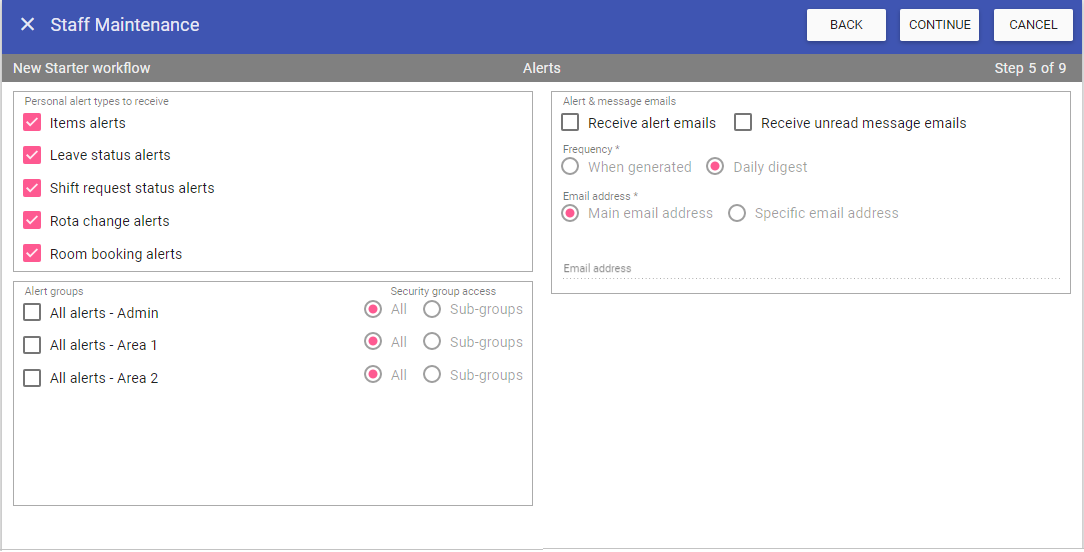Uncheck the Items alerts checkbox
Screen dimensions: 1084x552
pos(32,123)
